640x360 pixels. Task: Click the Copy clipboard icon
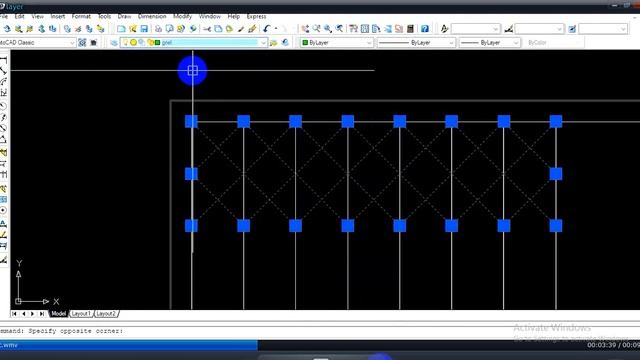click(x=218, y=29)
